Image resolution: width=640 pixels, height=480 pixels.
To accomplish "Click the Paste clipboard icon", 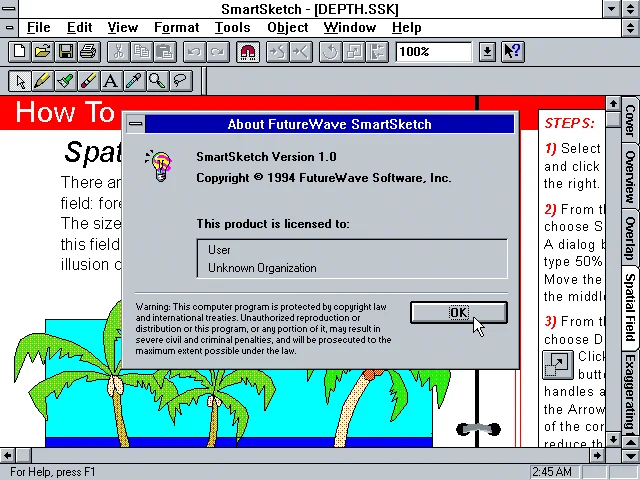I will point(165,52).
